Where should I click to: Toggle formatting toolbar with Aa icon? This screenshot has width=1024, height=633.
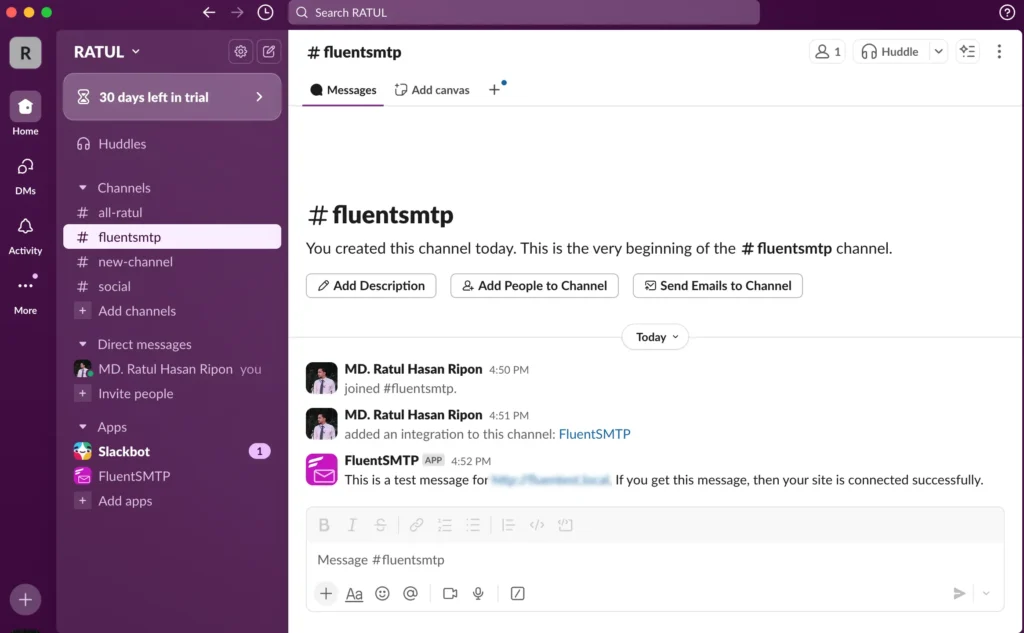(354, 593)
